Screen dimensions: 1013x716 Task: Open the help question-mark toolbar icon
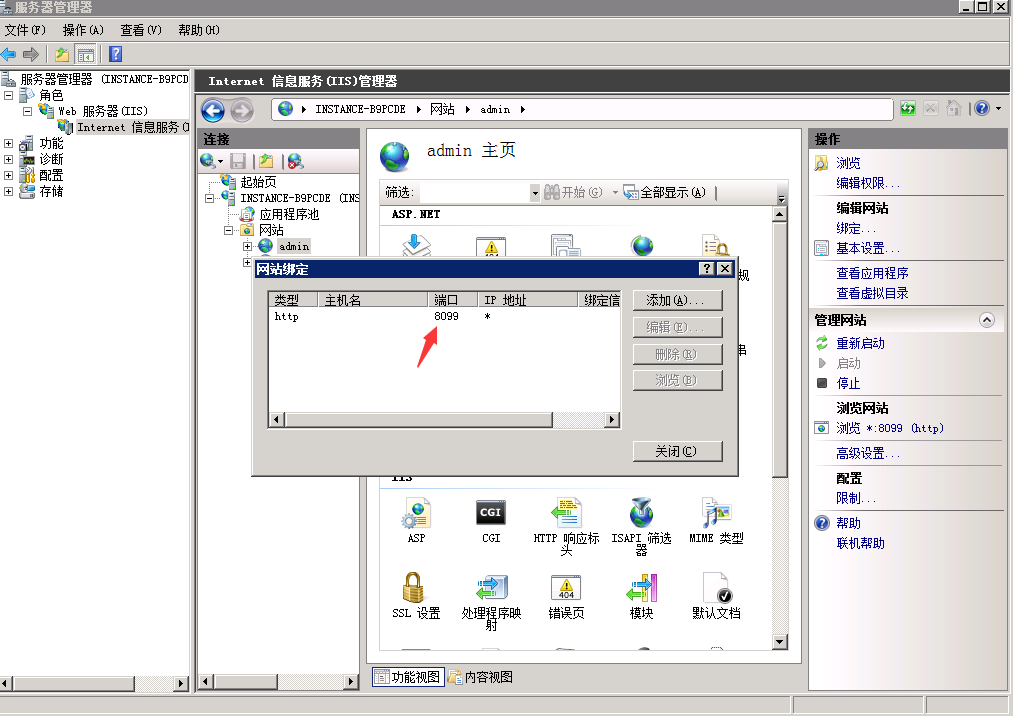click(116, 54)
